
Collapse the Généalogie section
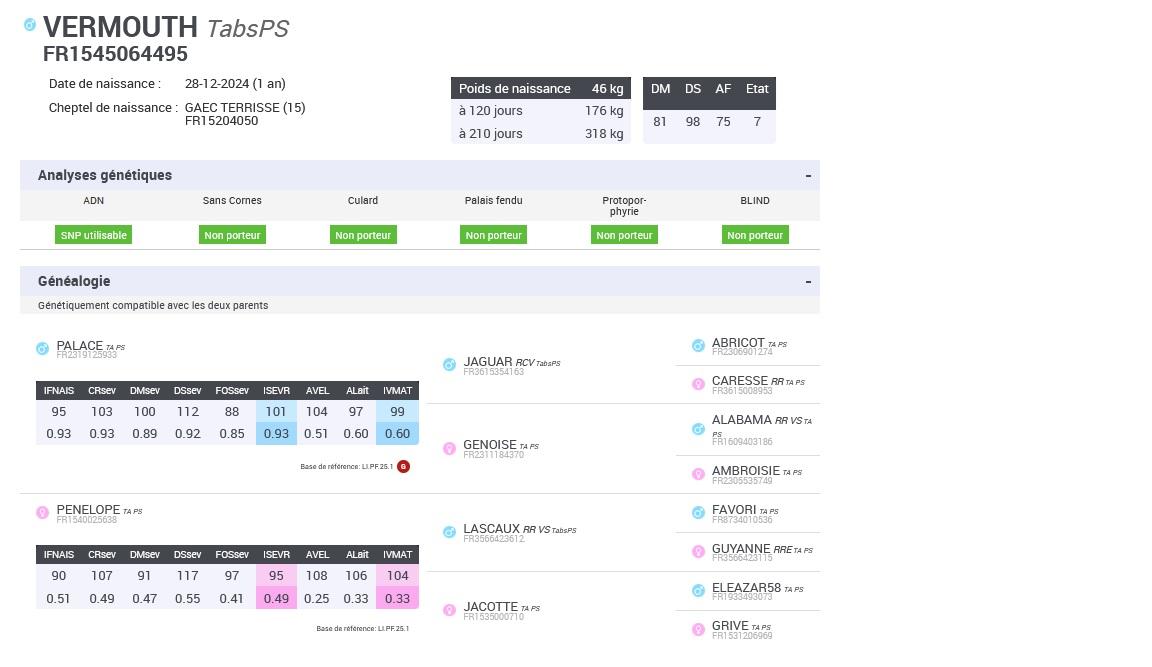pyautogui.click(x=807, y=282)
